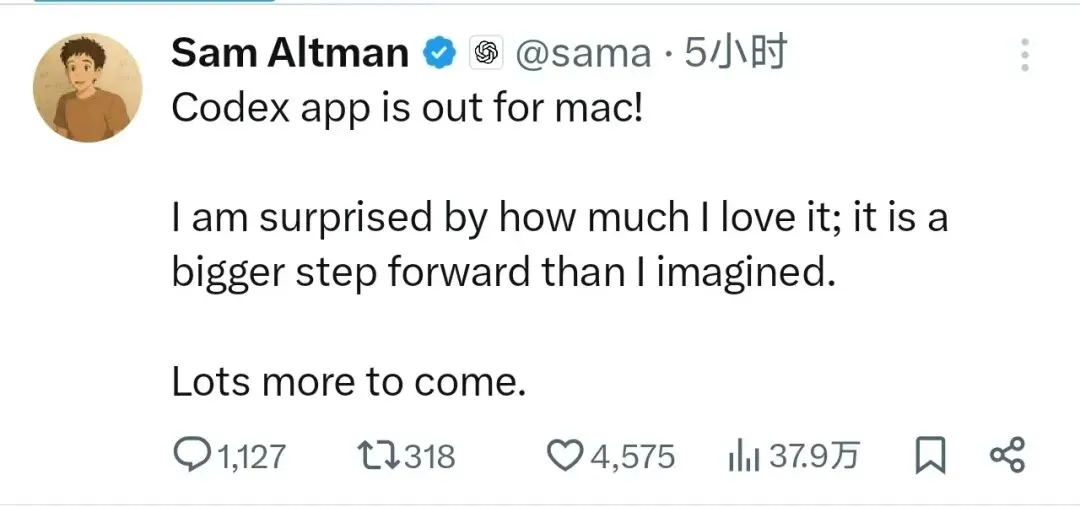Screen dimensions: 1080x507
Task: Click the "Lots more to come." line
Action: pos(349,381)
